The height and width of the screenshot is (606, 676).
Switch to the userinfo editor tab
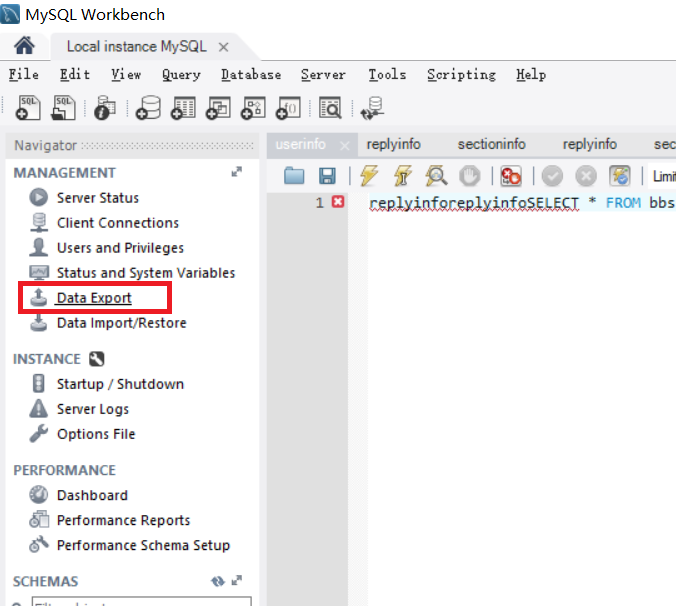click(300, 144)
